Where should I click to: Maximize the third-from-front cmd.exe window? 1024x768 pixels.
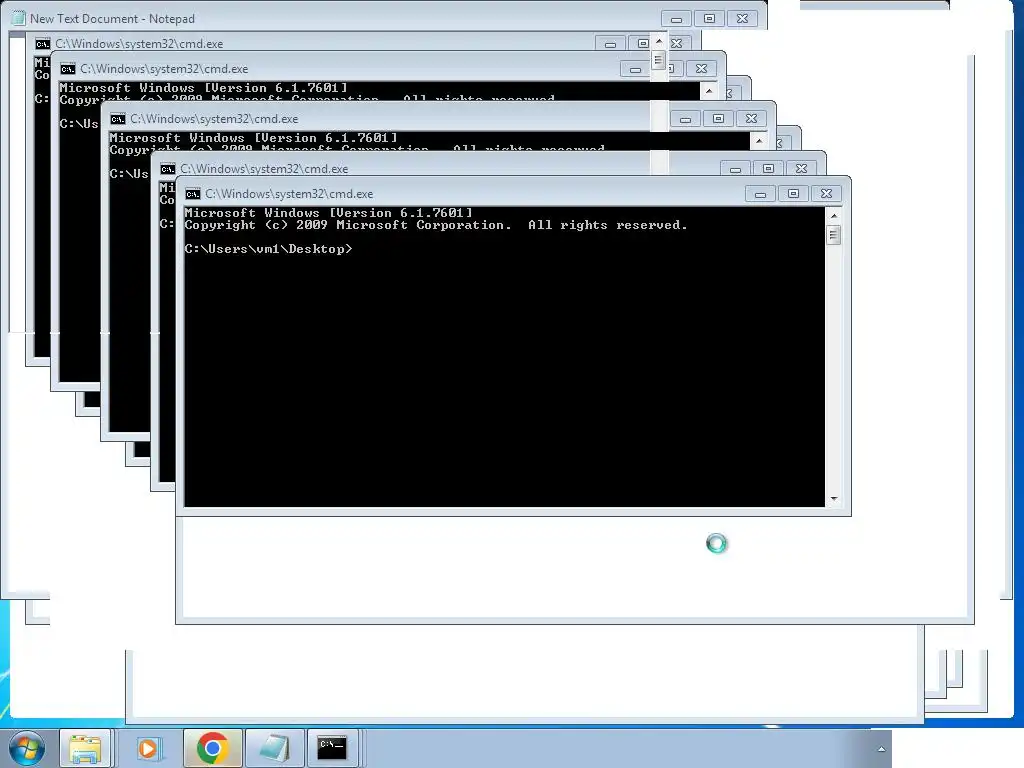[718, 119]
